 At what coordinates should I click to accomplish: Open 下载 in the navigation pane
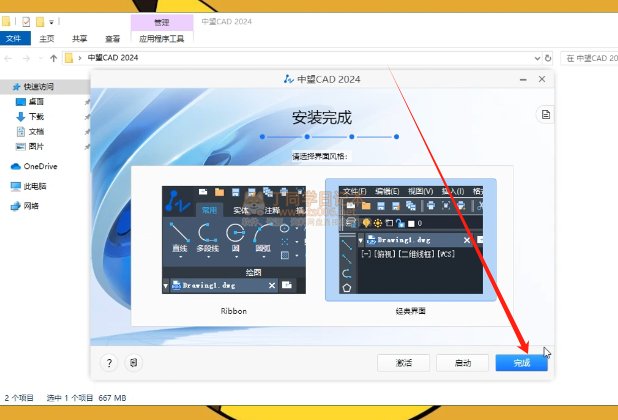[36, 117]
